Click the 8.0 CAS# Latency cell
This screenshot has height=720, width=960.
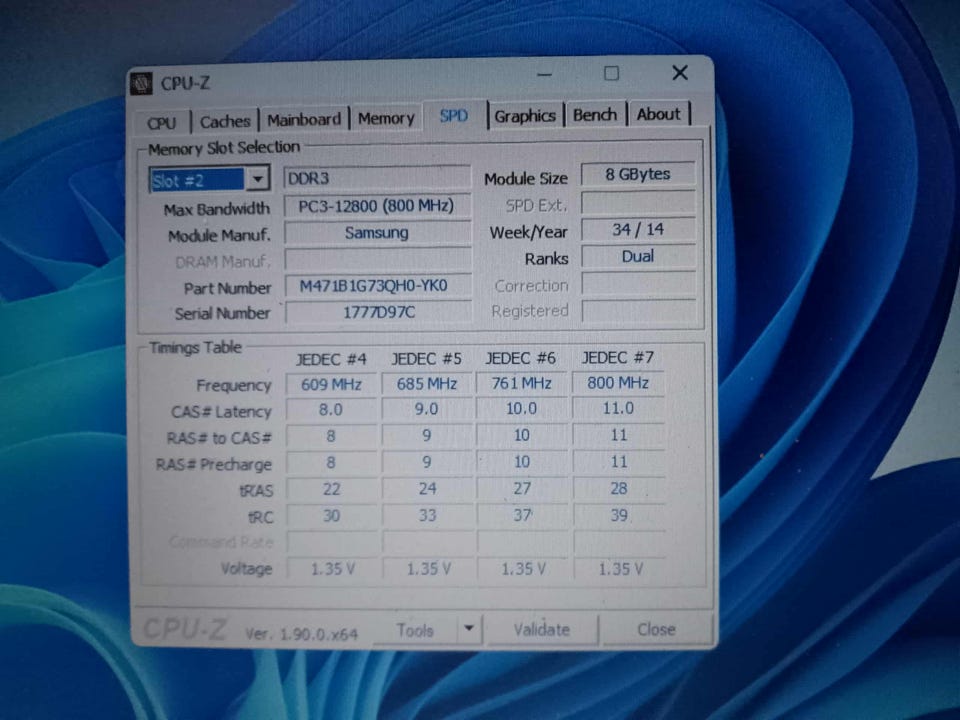[x=331, y=410]
